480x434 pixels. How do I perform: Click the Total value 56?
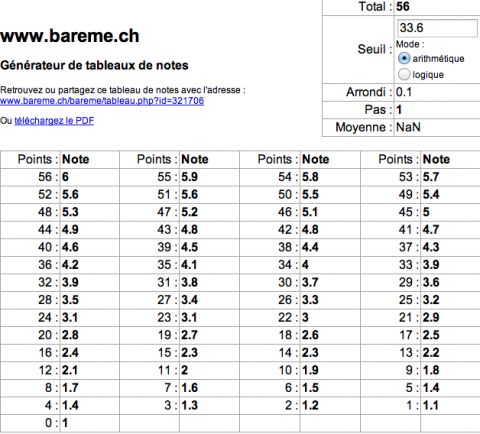(x=403, y=7)
